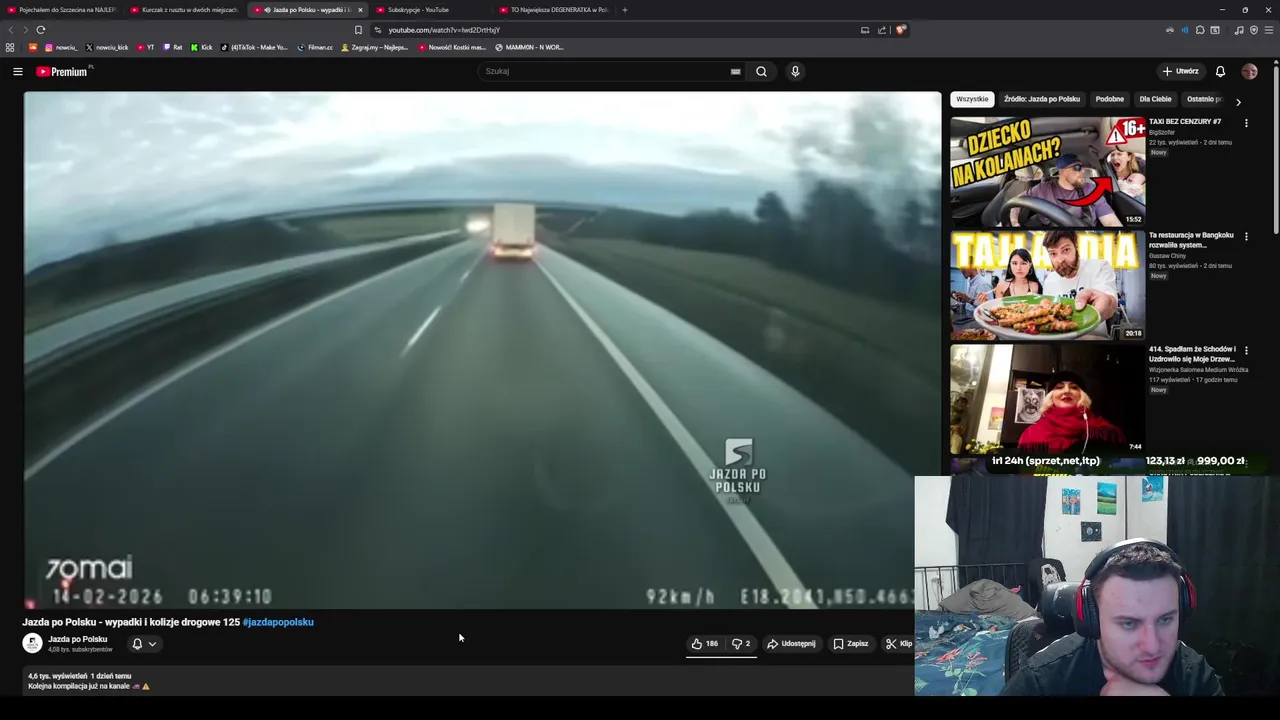Select the Źródło: Jazda po Polsku chip
This screenshot has width=1280, height=720.
pos(1042,99)
